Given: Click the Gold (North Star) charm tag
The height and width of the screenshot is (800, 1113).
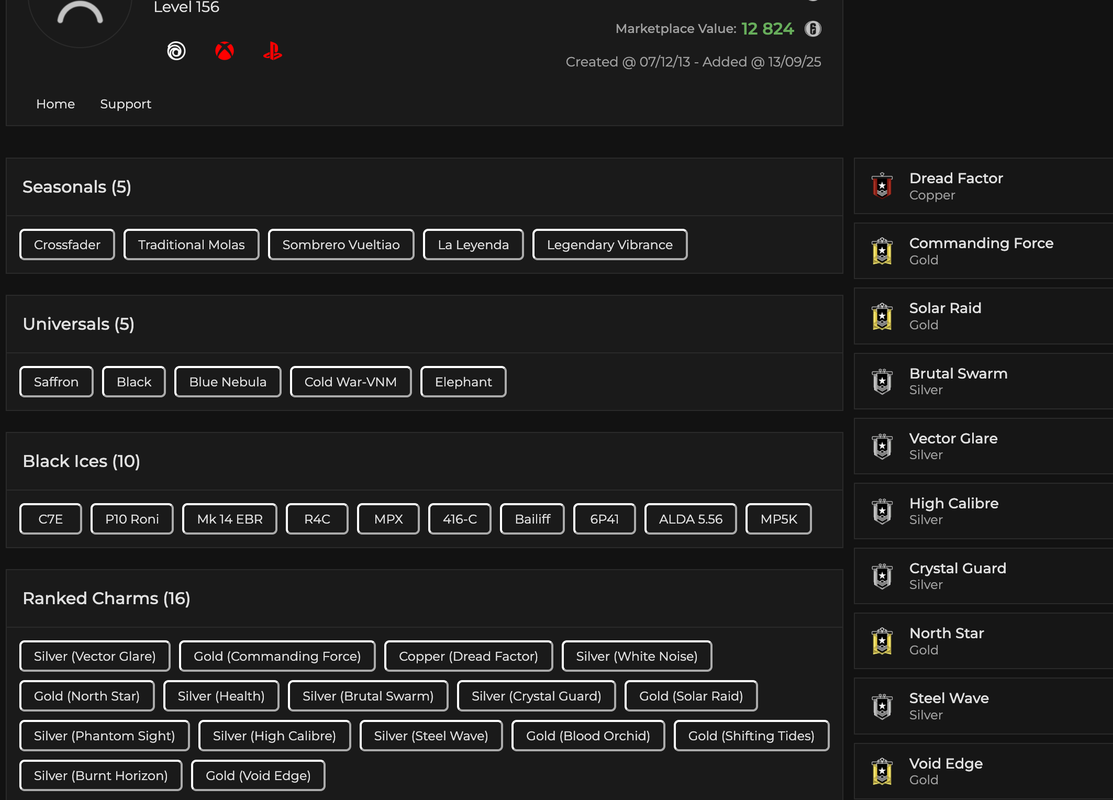Looking at the screenshot, I should [x=87, y=696].
